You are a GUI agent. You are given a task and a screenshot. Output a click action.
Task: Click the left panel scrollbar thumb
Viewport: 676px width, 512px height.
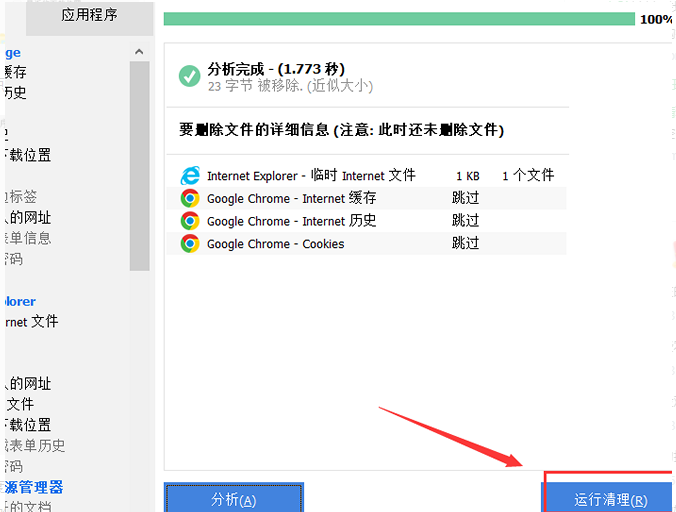pos(139,165)
